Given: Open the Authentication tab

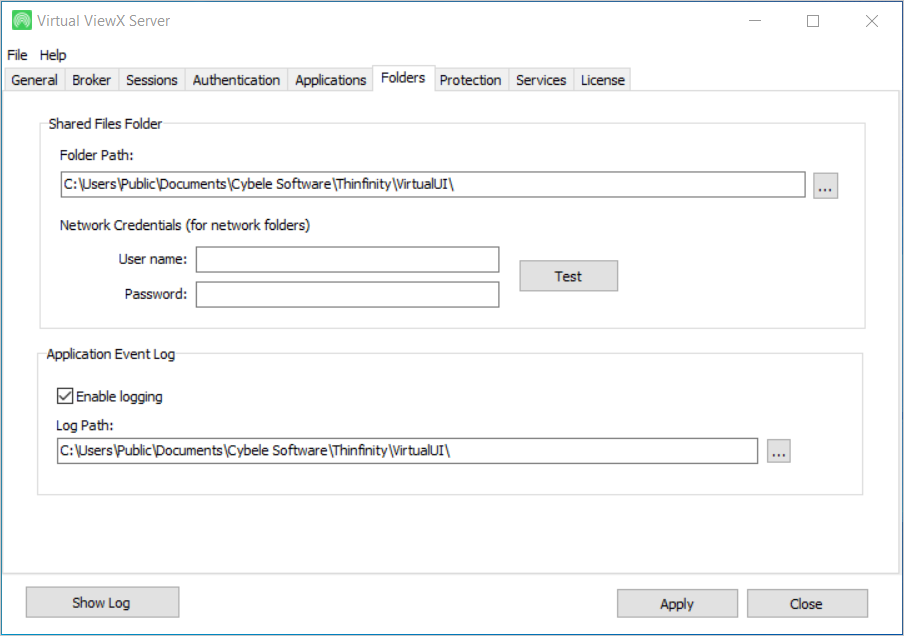Looking at the screenshot, I should coord(236,80).
